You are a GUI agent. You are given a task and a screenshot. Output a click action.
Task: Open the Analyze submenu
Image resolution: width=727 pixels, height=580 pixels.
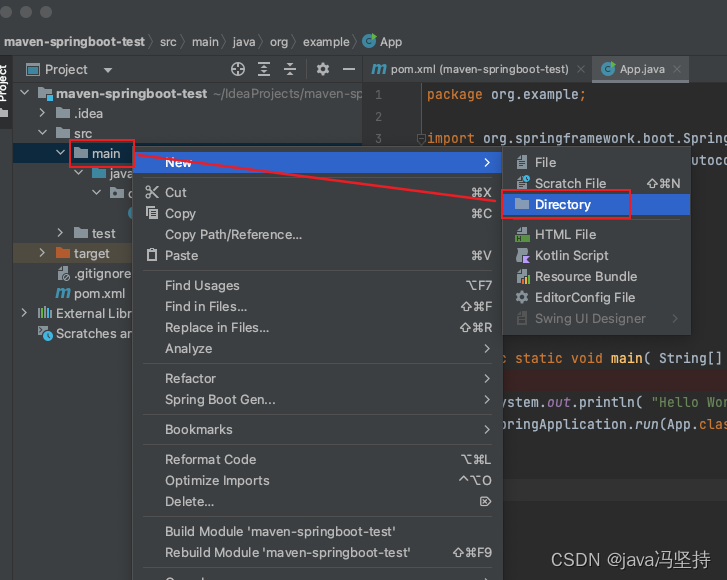coord(318,349)
